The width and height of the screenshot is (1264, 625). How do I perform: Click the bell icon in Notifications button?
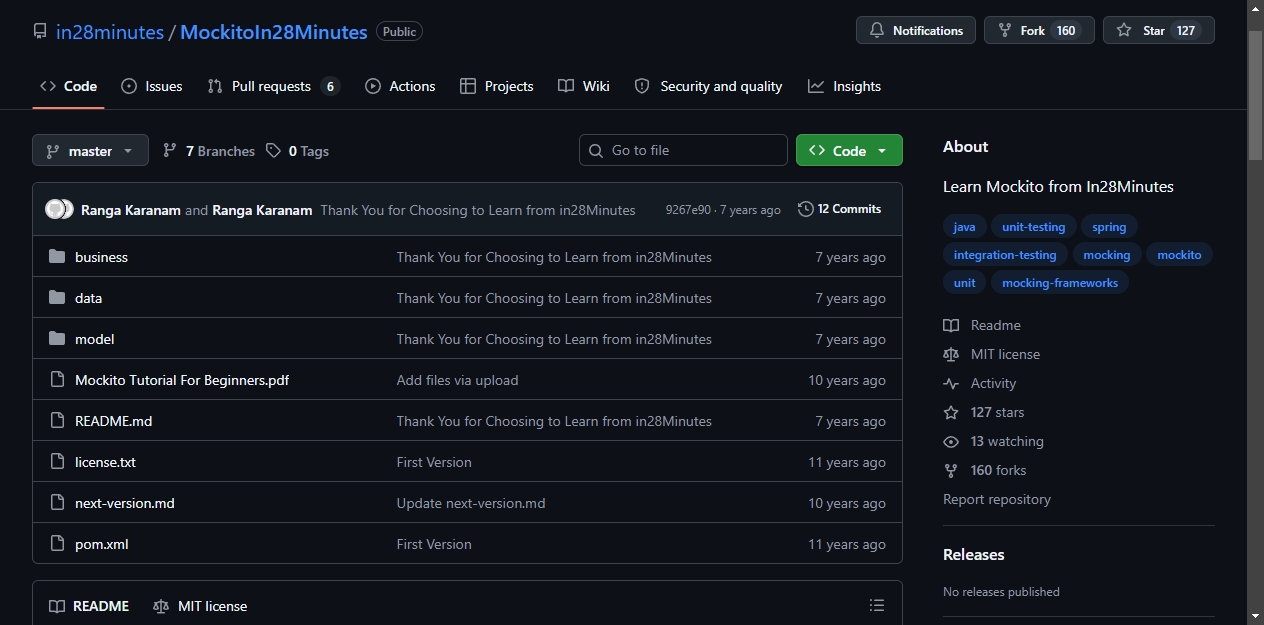click(x=877, y=31)
